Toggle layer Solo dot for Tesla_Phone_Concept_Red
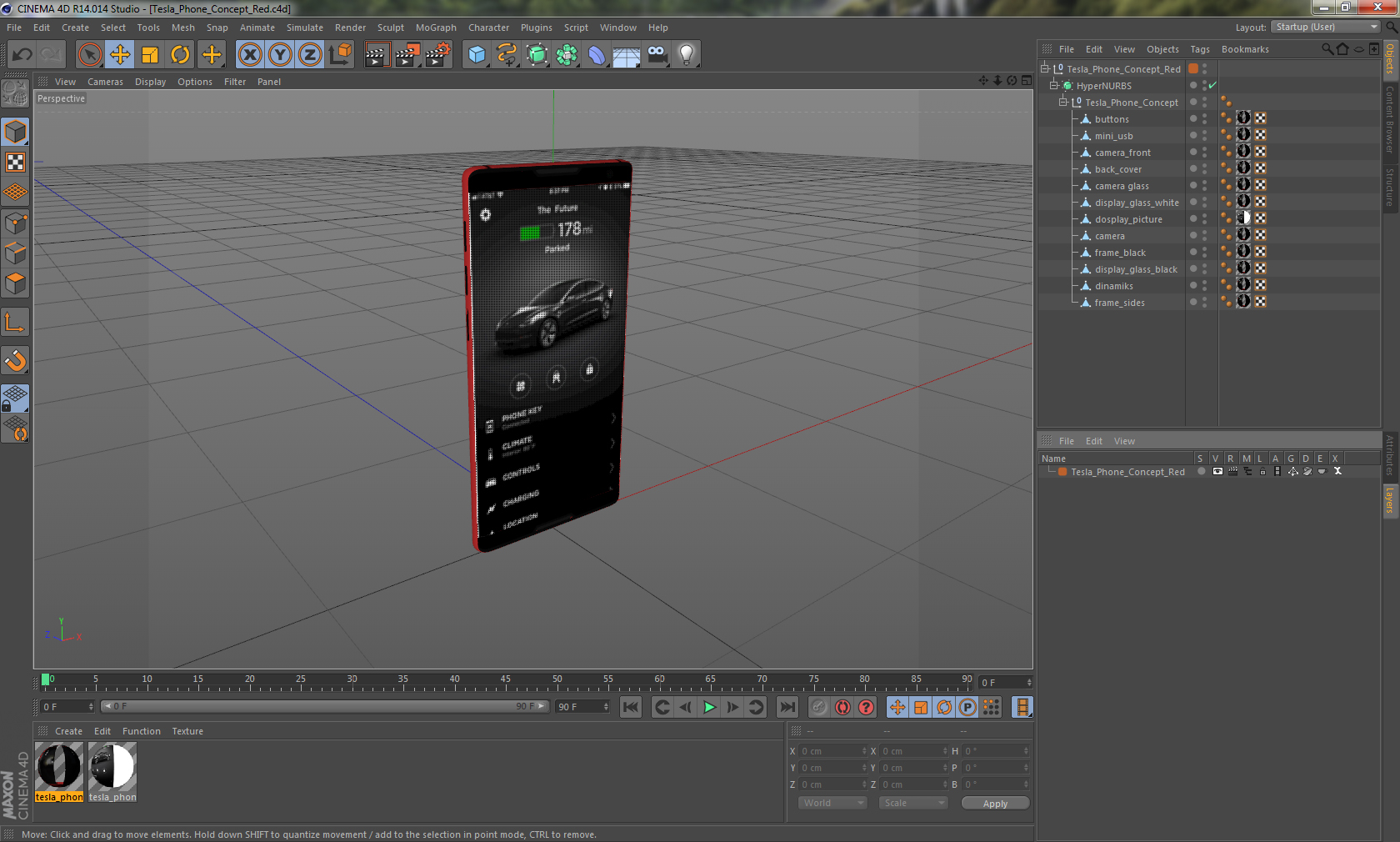1400x842 pixels. (1201, 472)
